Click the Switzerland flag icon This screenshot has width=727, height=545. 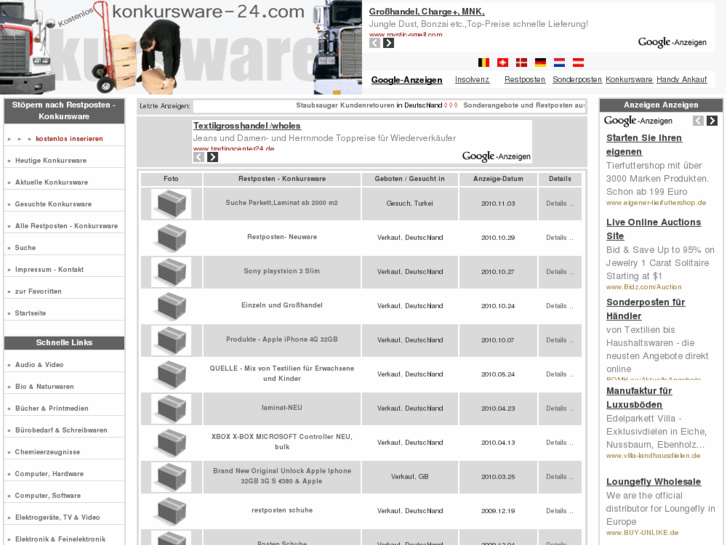[503, 62]
